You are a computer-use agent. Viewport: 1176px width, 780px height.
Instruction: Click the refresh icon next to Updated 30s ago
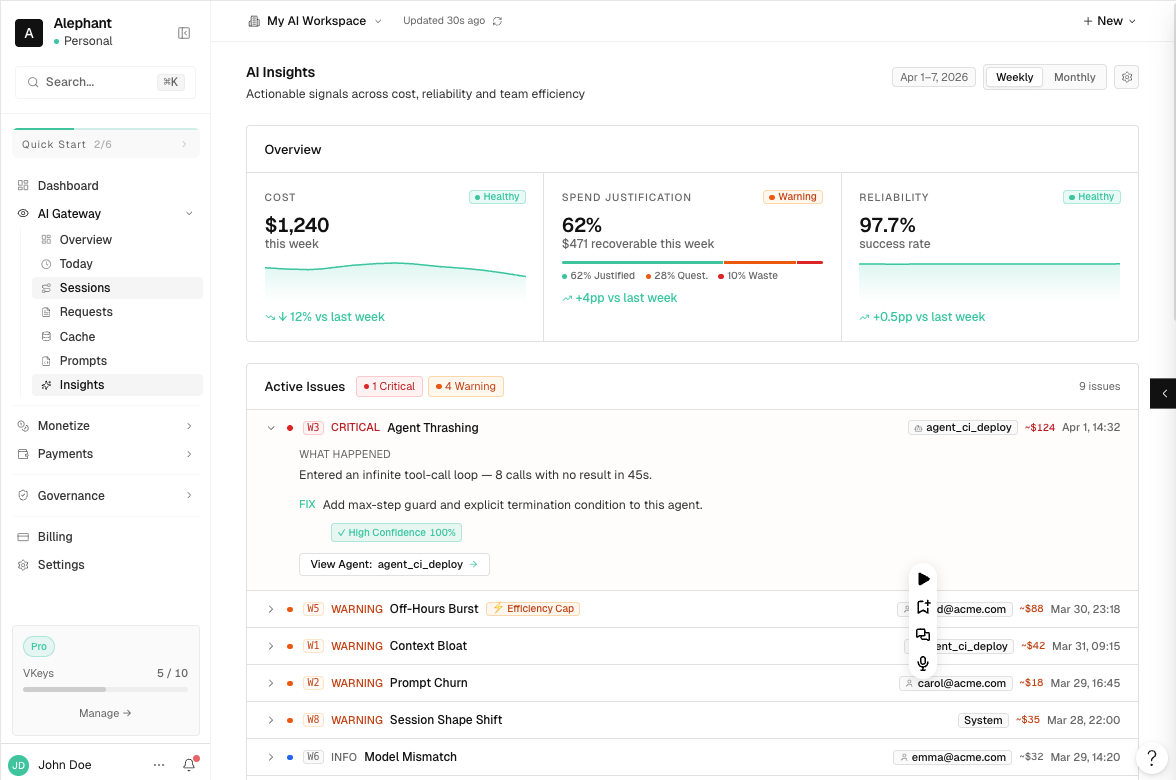click(497, 21)
